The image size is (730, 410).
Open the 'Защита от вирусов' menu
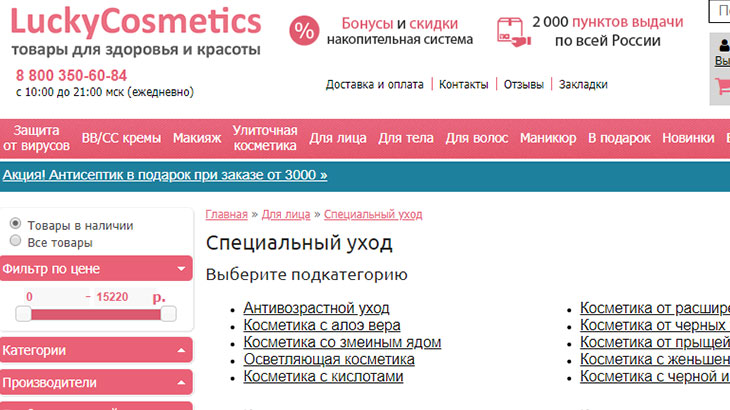click(36, 138)
